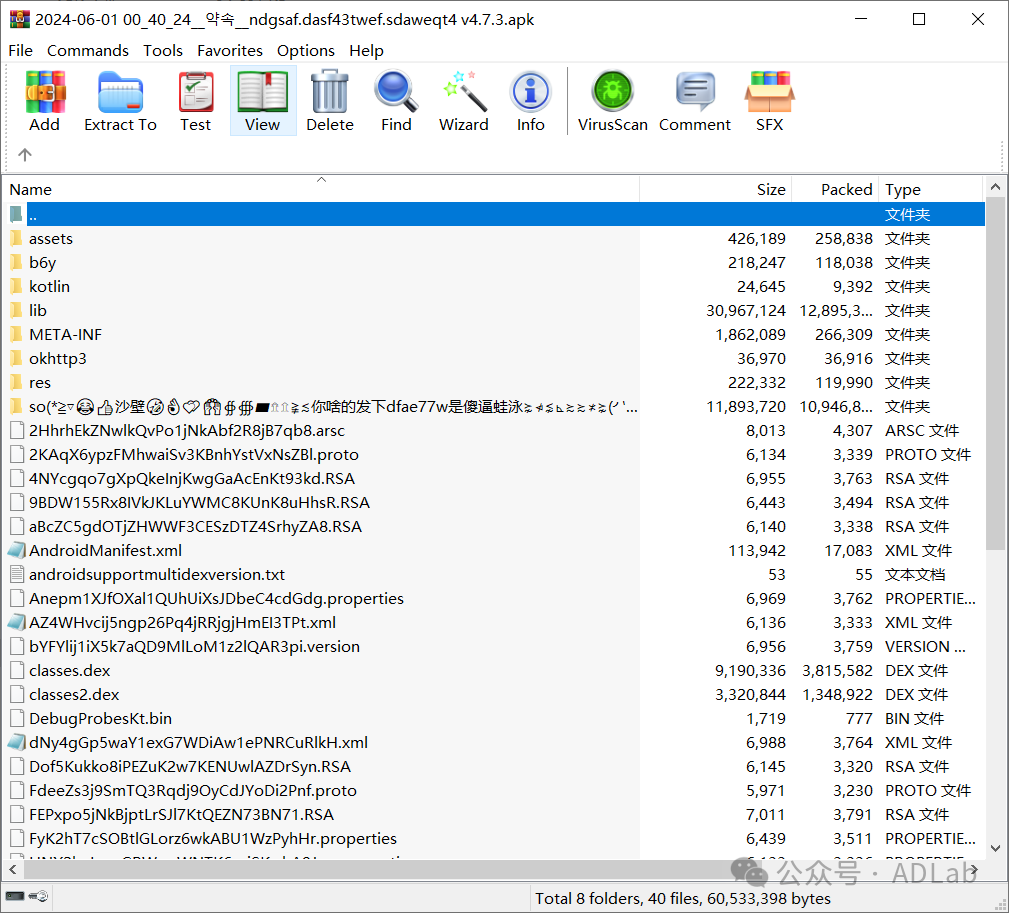
Task: Click the scrollbar down arrow
Action: (996, 848)
